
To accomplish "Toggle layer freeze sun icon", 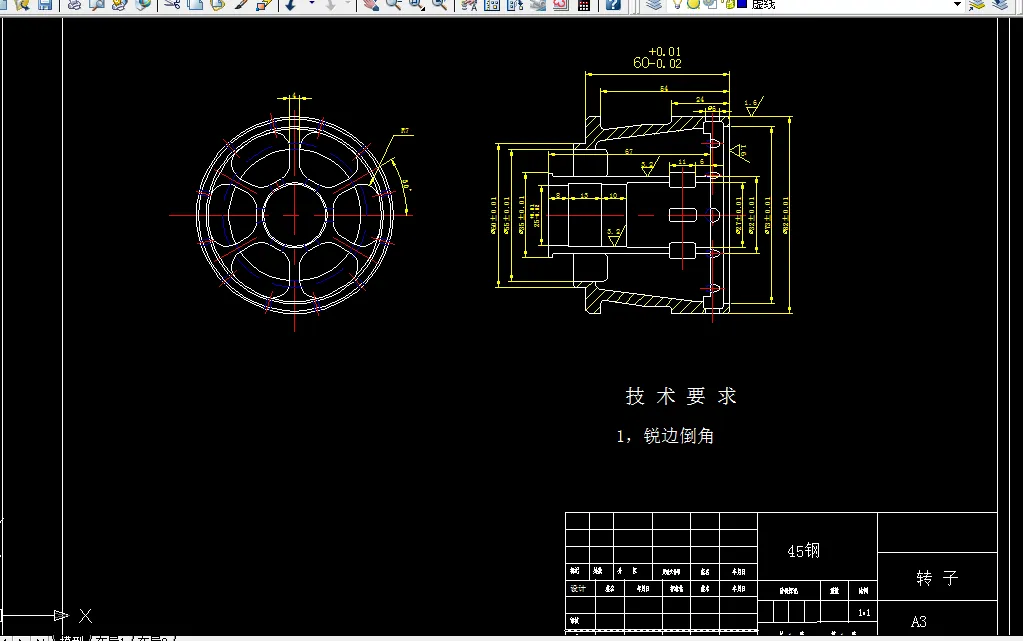I will click(693, 4).
